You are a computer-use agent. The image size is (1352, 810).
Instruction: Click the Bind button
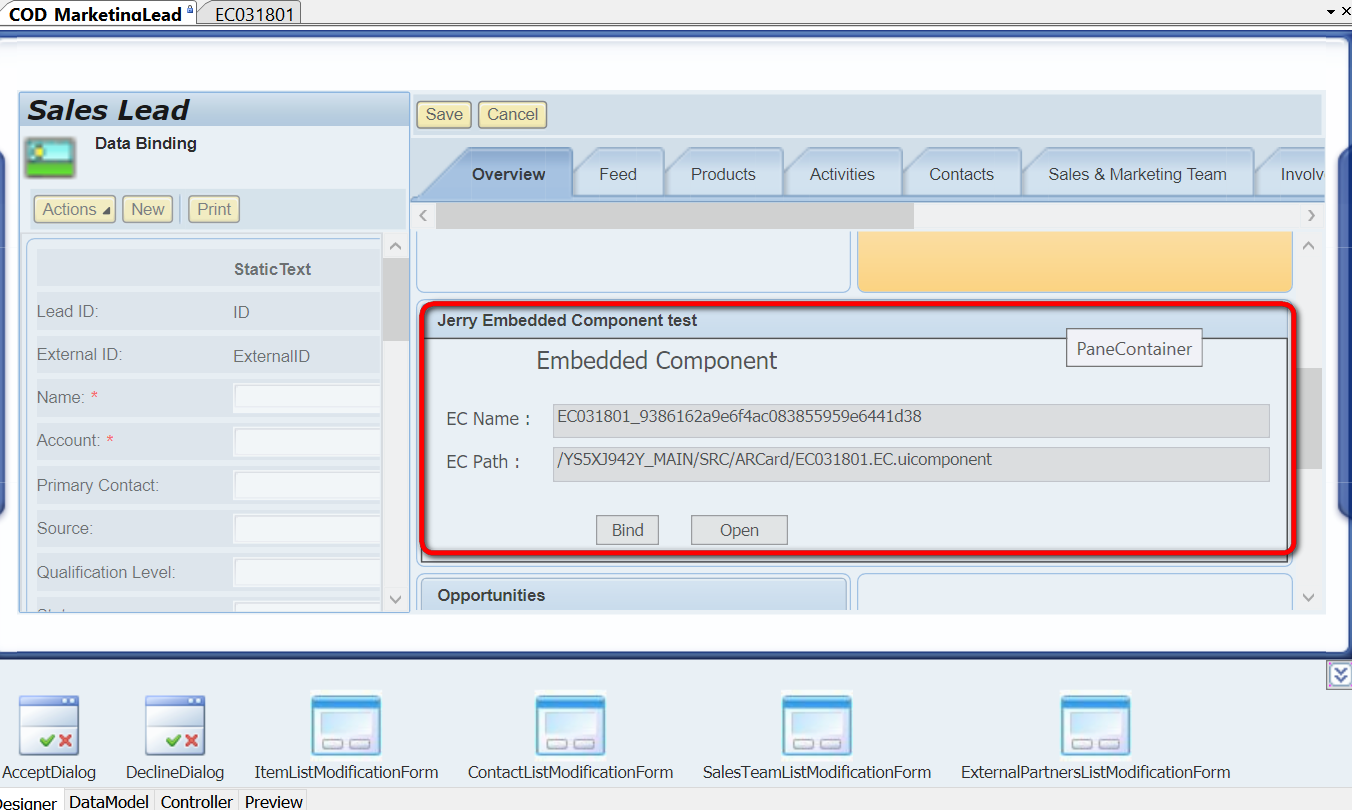[627, 530]
